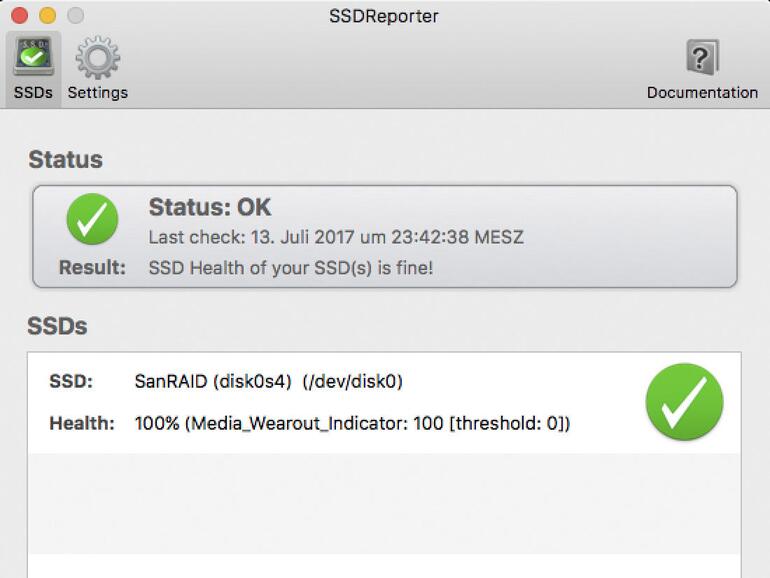Open the Documentation question-mark icon
The width and height of the screenshot is (770, 578).
tap(702, 57)
